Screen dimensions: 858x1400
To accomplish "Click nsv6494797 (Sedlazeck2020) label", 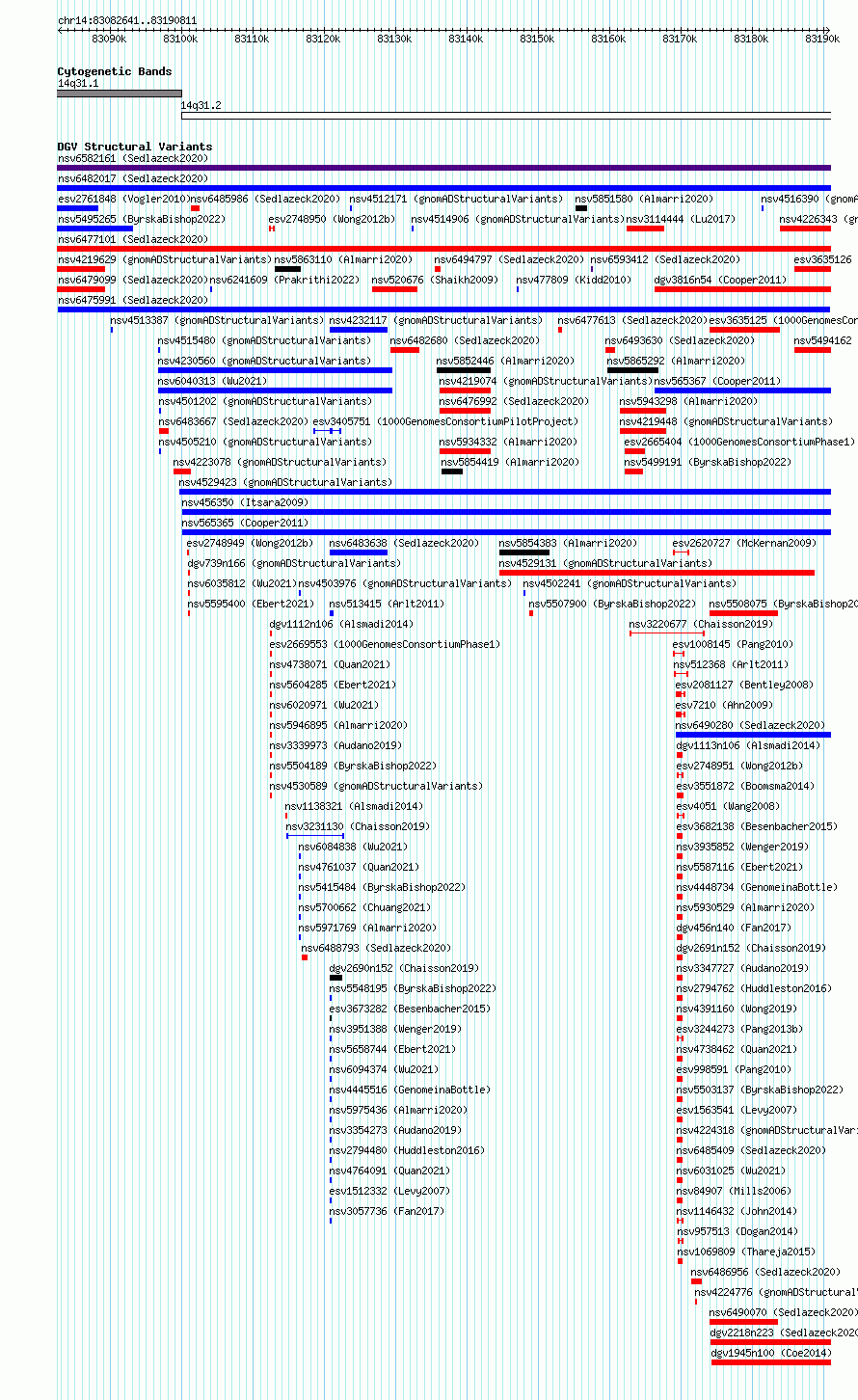I will tap(509, 259).
